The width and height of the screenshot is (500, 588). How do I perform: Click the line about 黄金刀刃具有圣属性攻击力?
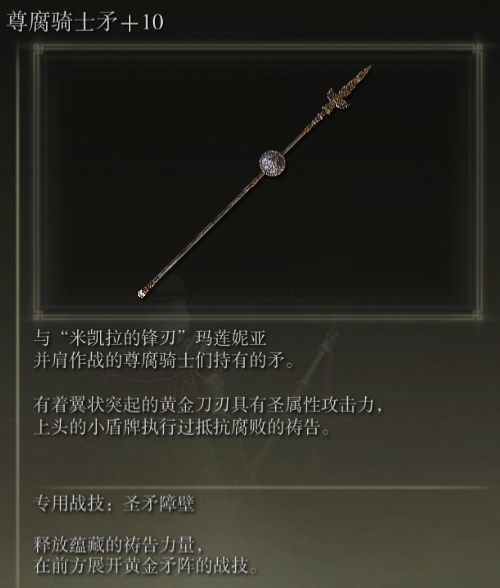coord(209,405)
